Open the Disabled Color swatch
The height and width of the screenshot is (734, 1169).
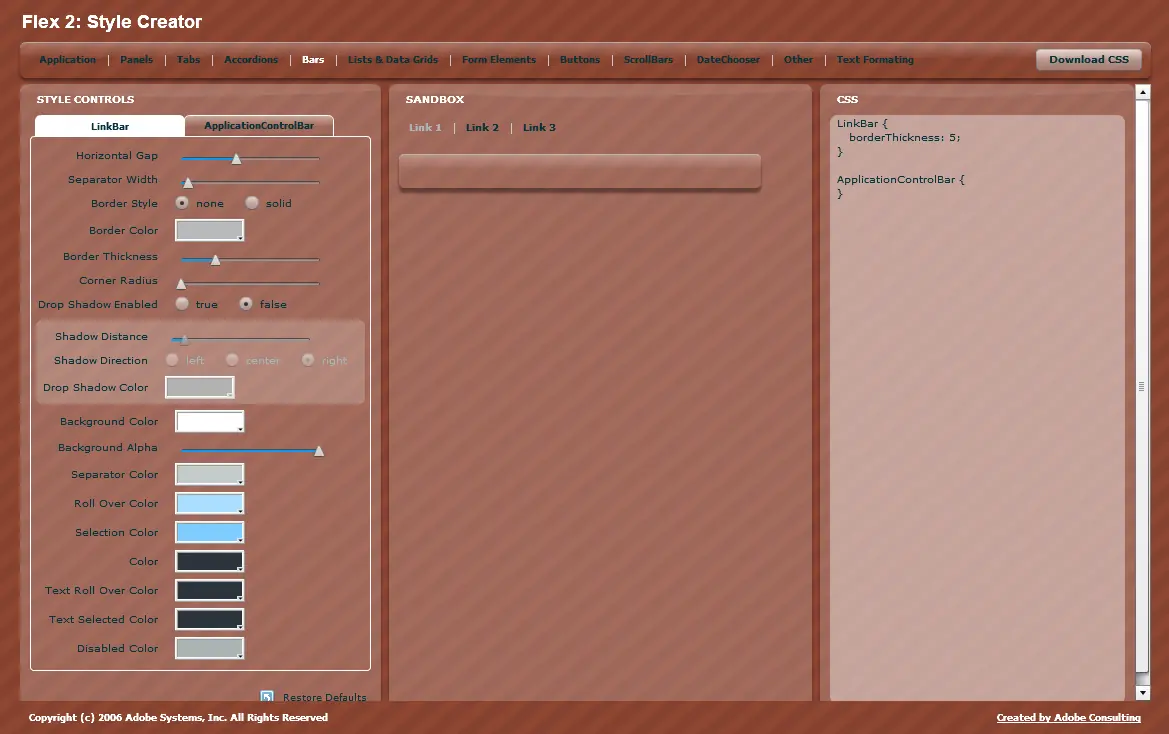(x=209, y=648)
